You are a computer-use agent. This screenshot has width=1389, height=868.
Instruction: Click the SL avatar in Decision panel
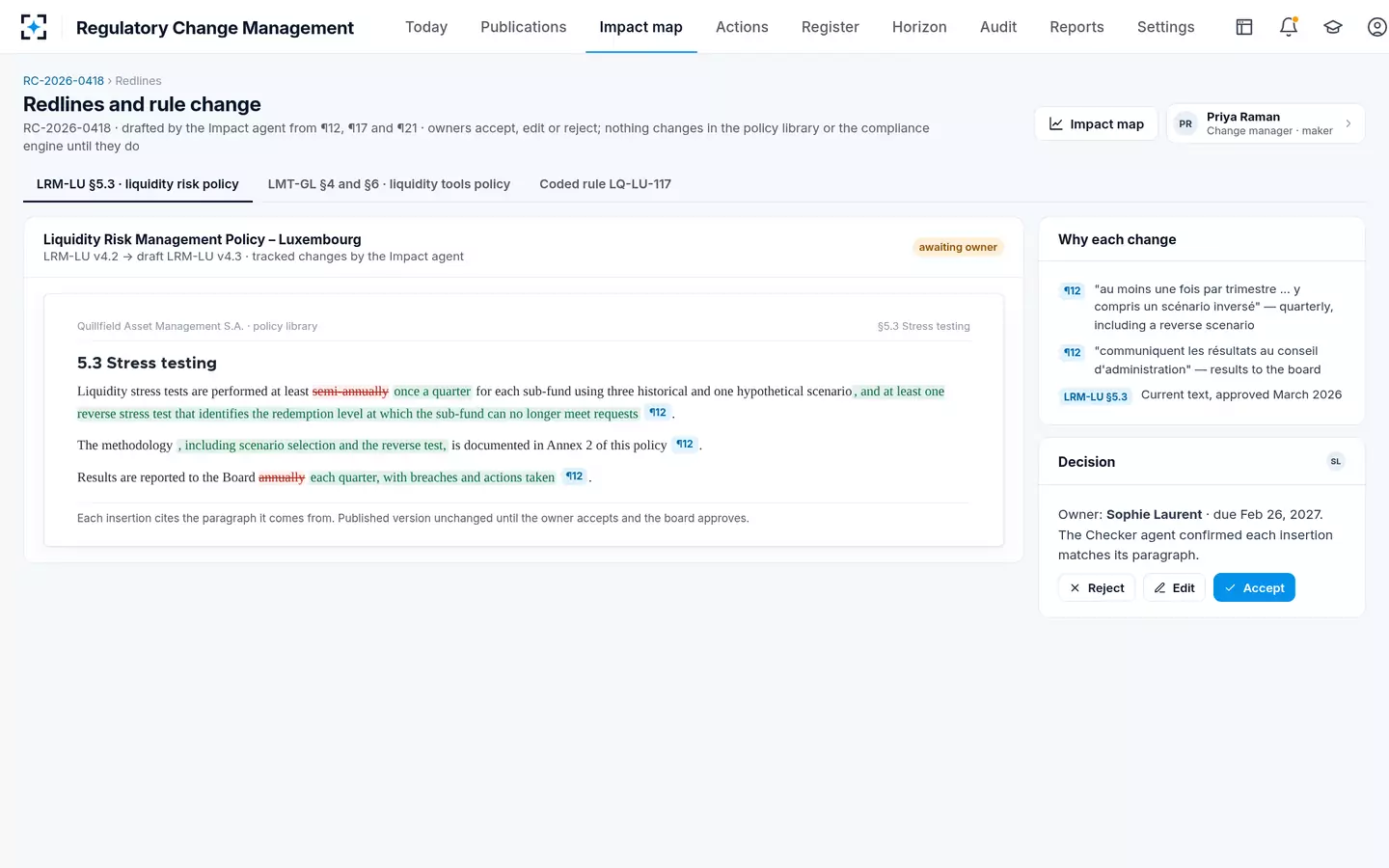[1336, 462]
